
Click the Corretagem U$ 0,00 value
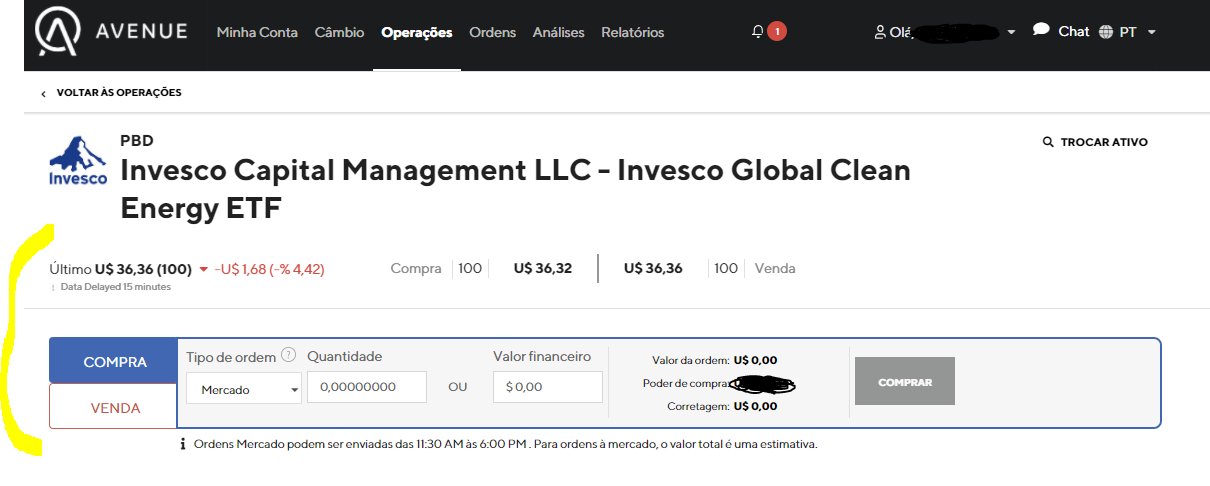[x=755, y=406]
